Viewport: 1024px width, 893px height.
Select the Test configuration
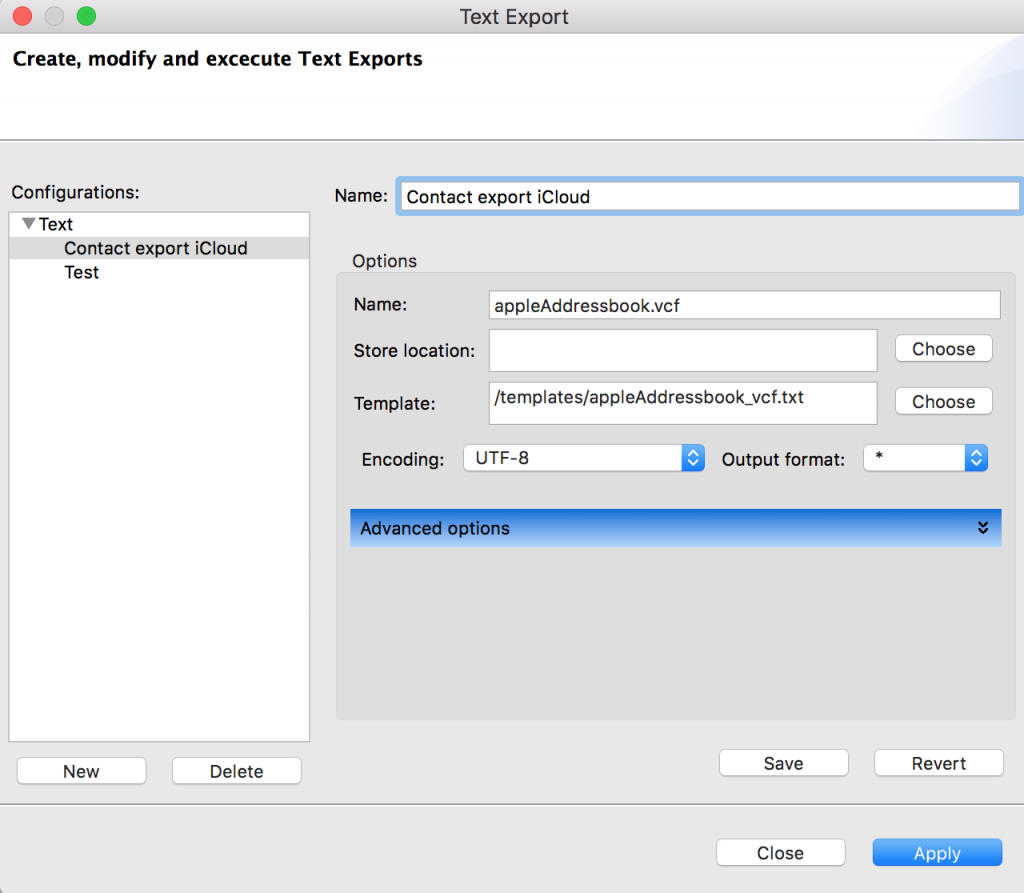(x=81, y=272)
